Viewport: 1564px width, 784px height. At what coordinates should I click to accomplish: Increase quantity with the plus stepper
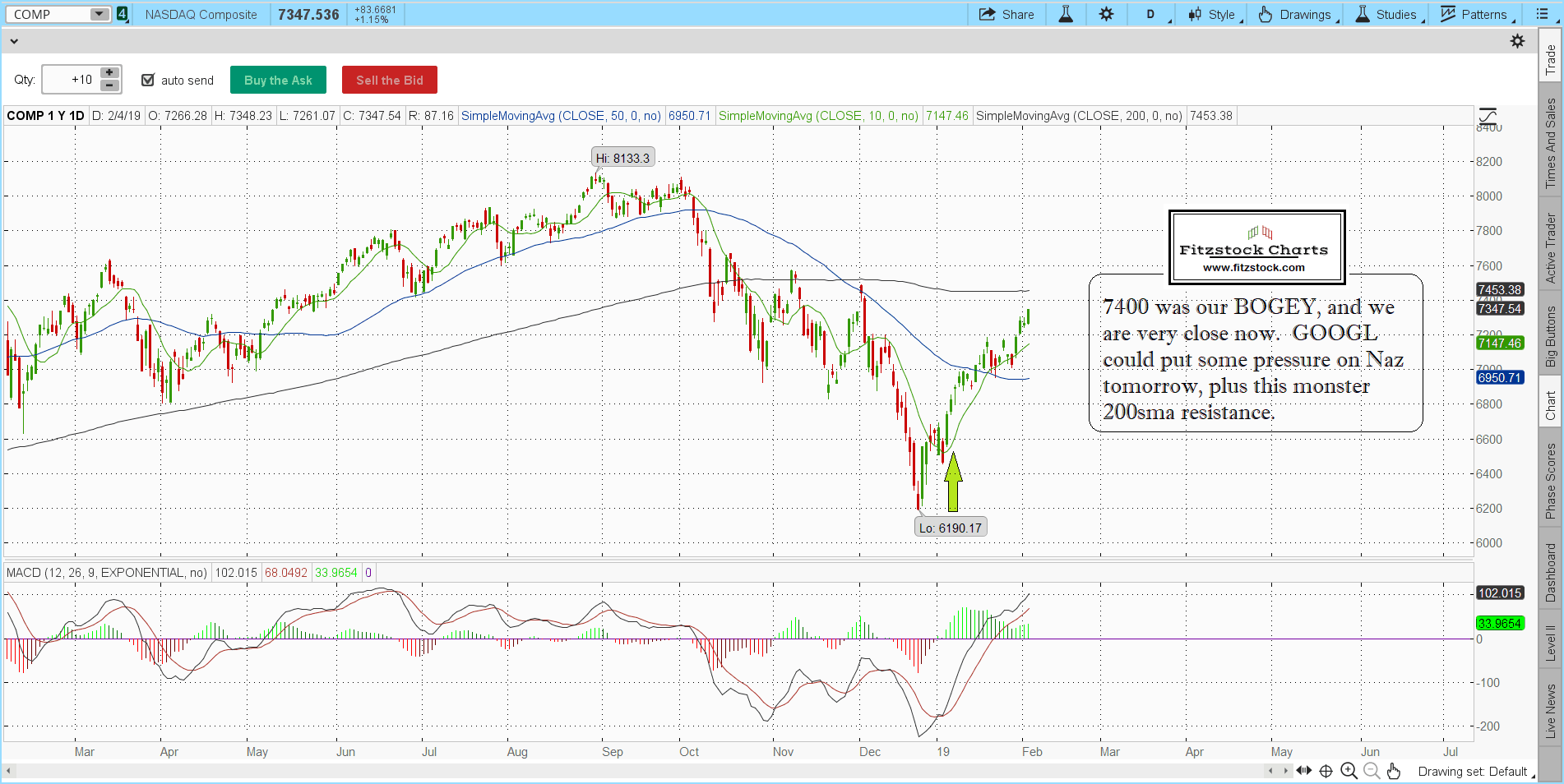coord(109,73)
